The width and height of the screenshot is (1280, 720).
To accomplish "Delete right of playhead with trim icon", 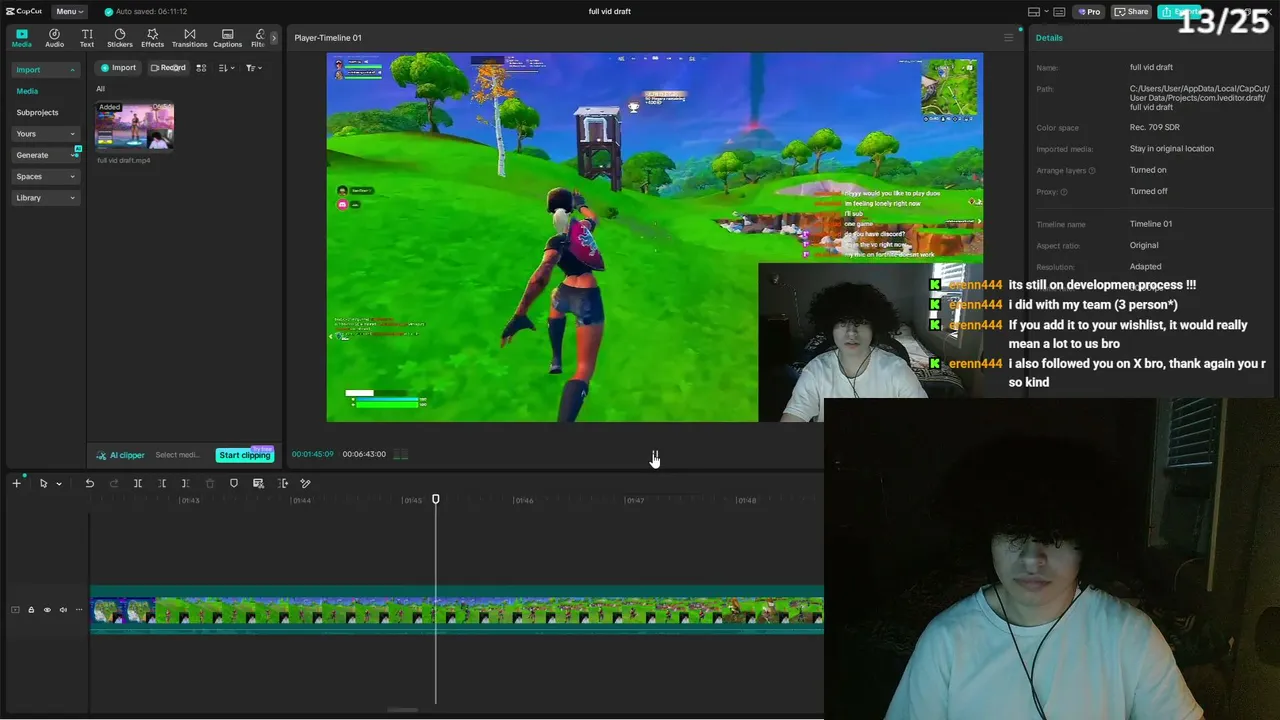I will [185, 483].
